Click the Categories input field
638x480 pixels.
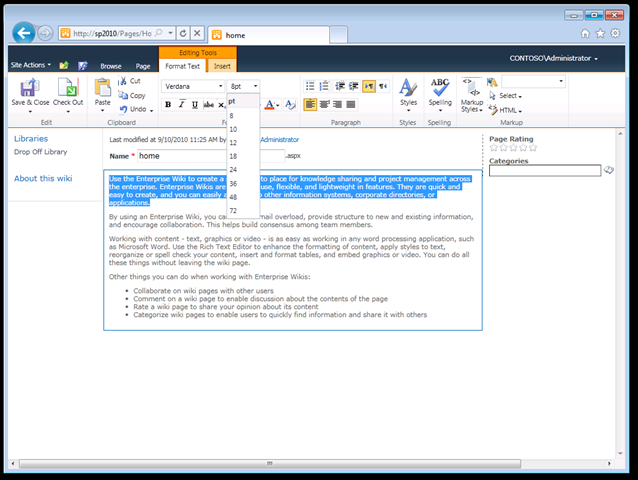544,171
